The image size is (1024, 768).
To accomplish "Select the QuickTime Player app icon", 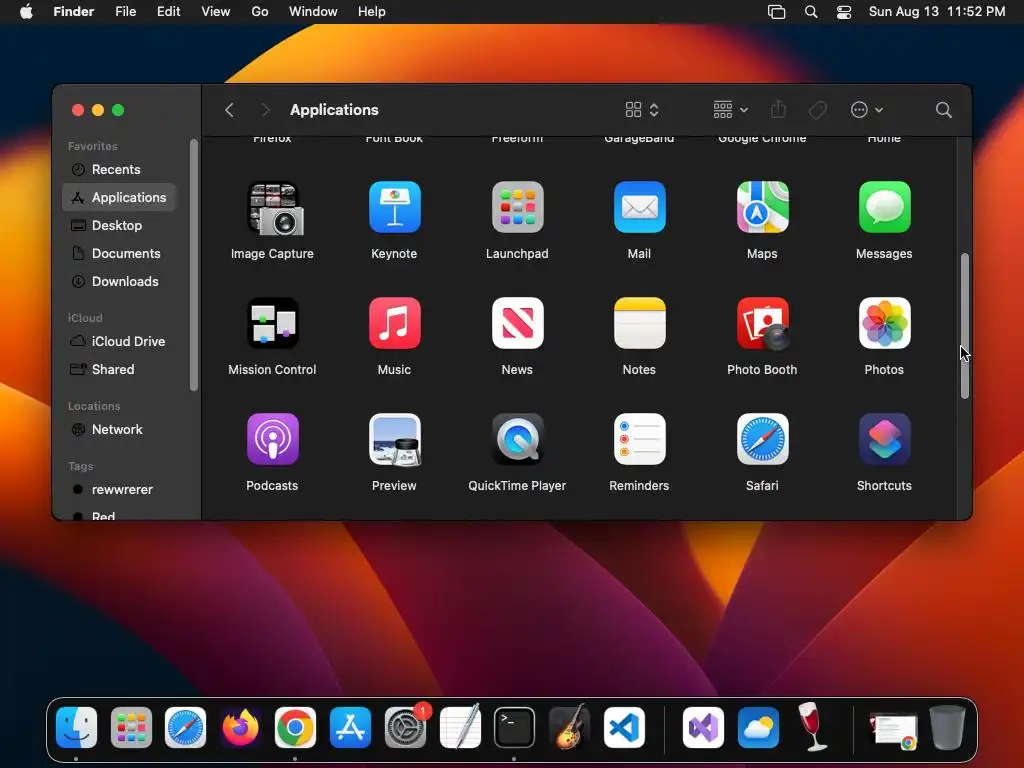I will tap(517, 440).
